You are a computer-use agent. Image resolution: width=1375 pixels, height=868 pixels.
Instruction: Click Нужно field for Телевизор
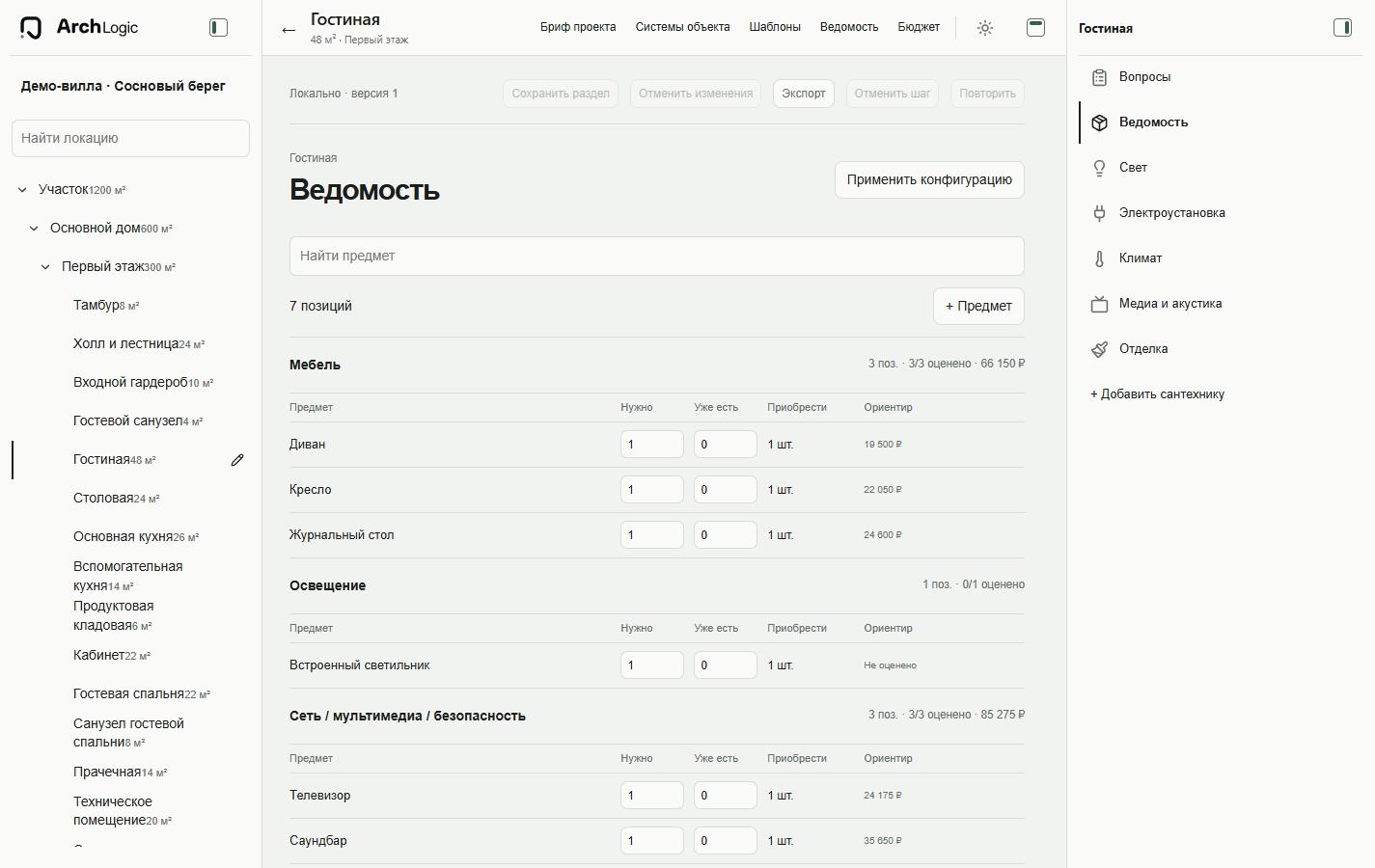click(652, 796)
